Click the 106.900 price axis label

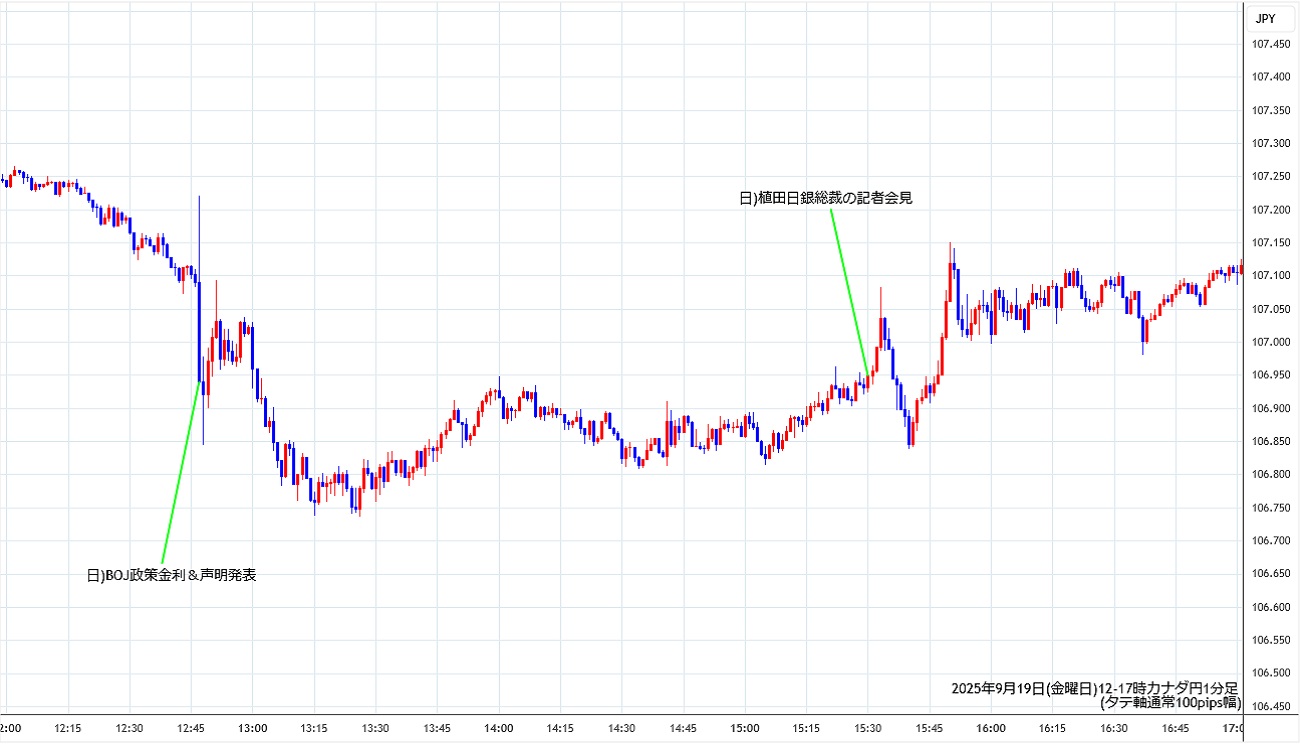point(1271,408)
